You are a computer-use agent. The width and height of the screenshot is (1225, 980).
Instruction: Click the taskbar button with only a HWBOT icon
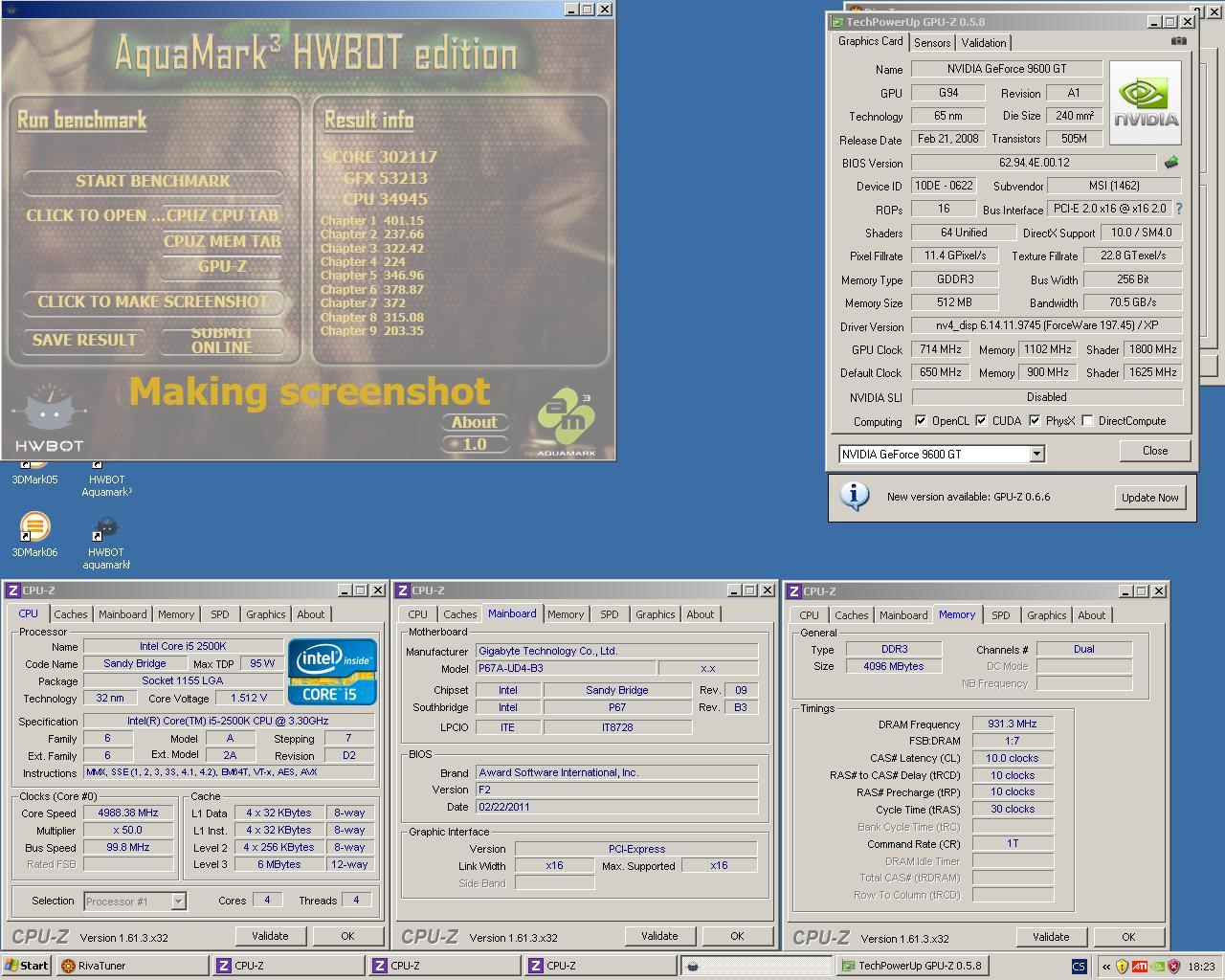pos(755,966)
